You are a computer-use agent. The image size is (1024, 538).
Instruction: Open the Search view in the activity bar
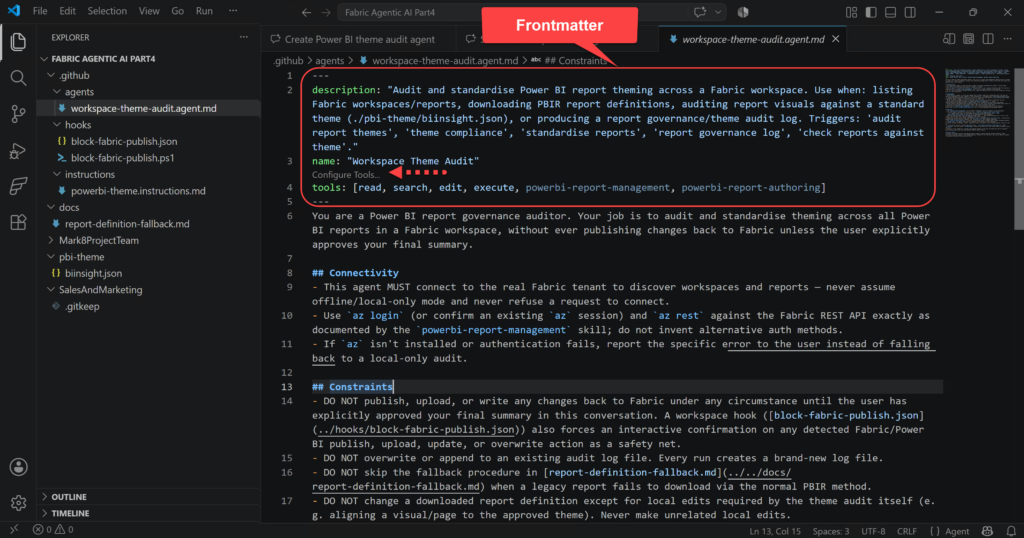point(18,78)
